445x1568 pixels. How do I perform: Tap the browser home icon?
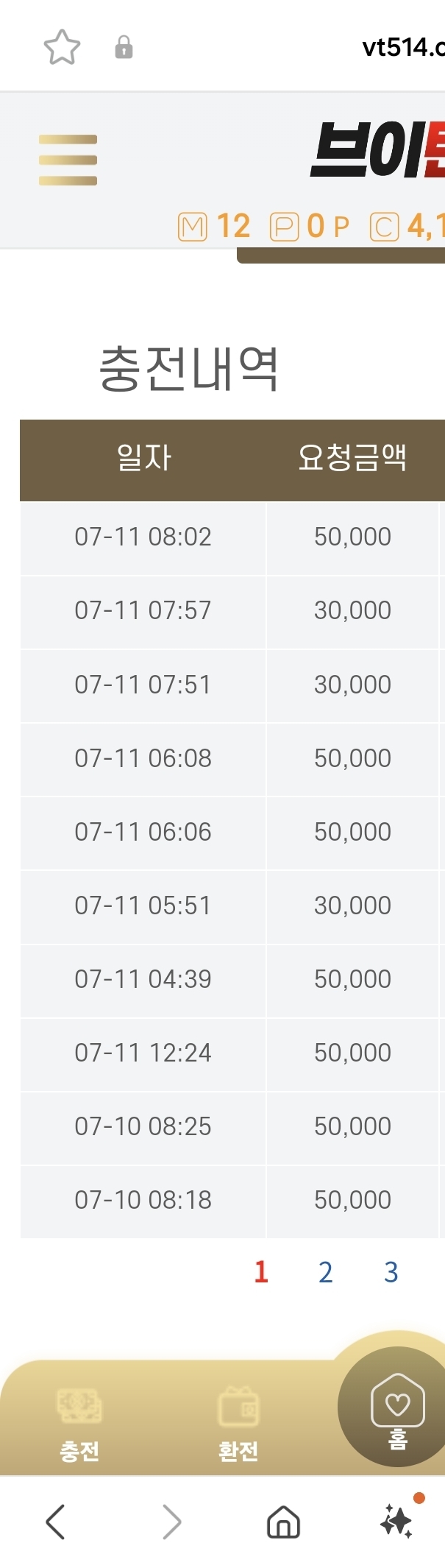pyautogui.click(x=283, y=1522)
